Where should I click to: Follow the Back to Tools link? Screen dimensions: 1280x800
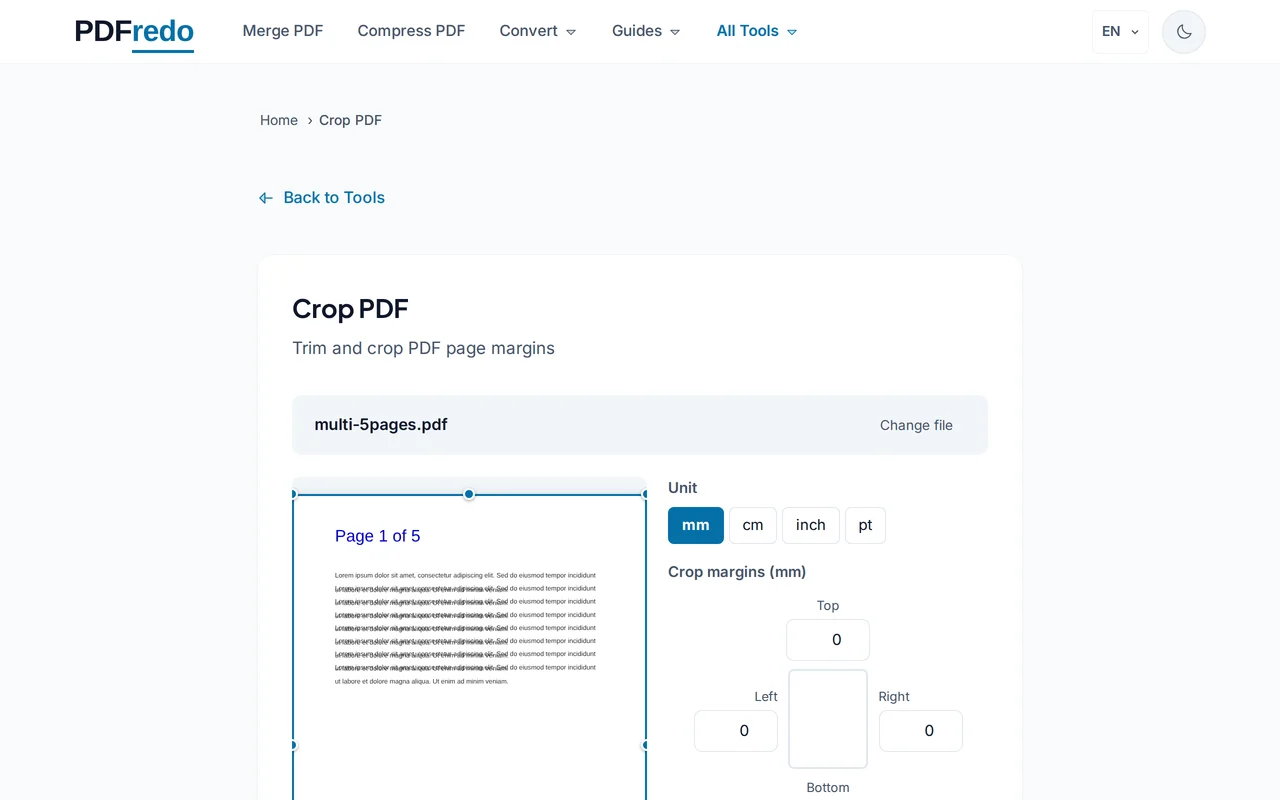pyautogui.click(x=334, y=197)
